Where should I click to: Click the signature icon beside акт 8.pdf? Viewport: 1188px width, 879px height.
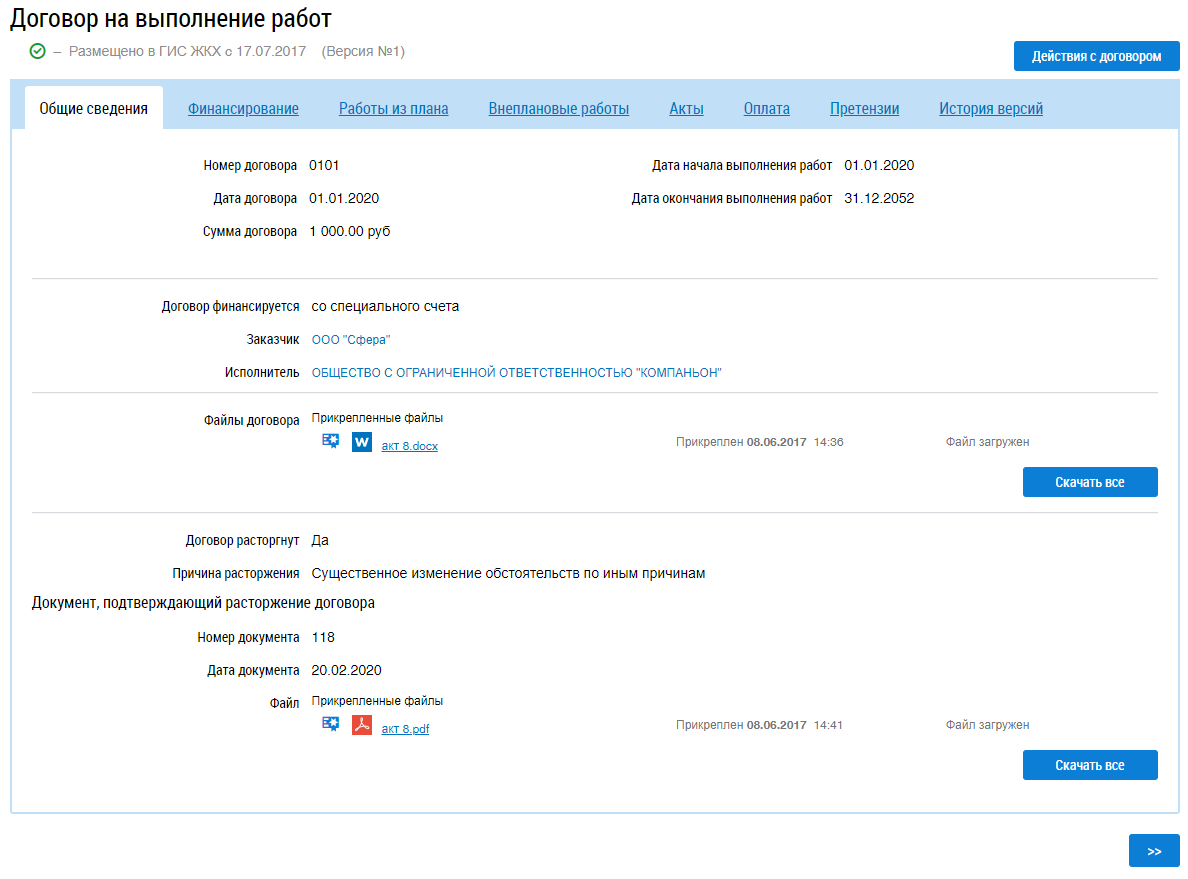click(x=330, y=725)
